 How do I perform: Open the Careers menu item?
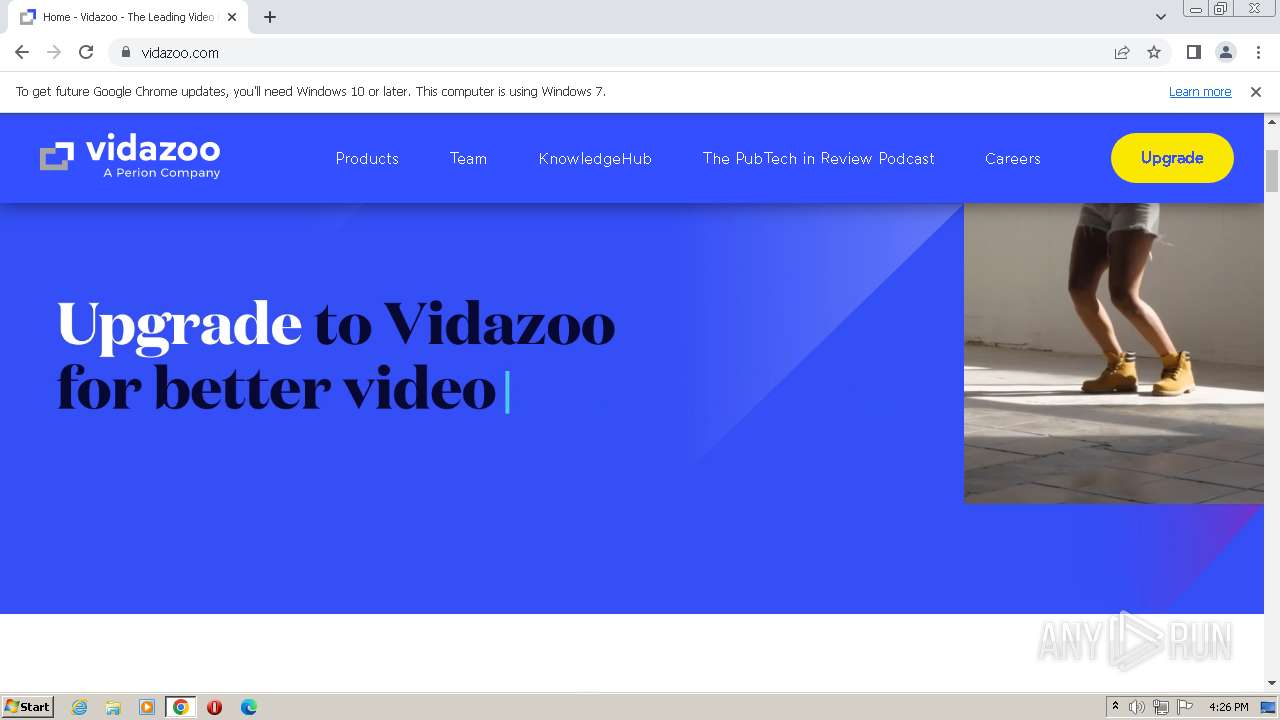(1012, 158)
